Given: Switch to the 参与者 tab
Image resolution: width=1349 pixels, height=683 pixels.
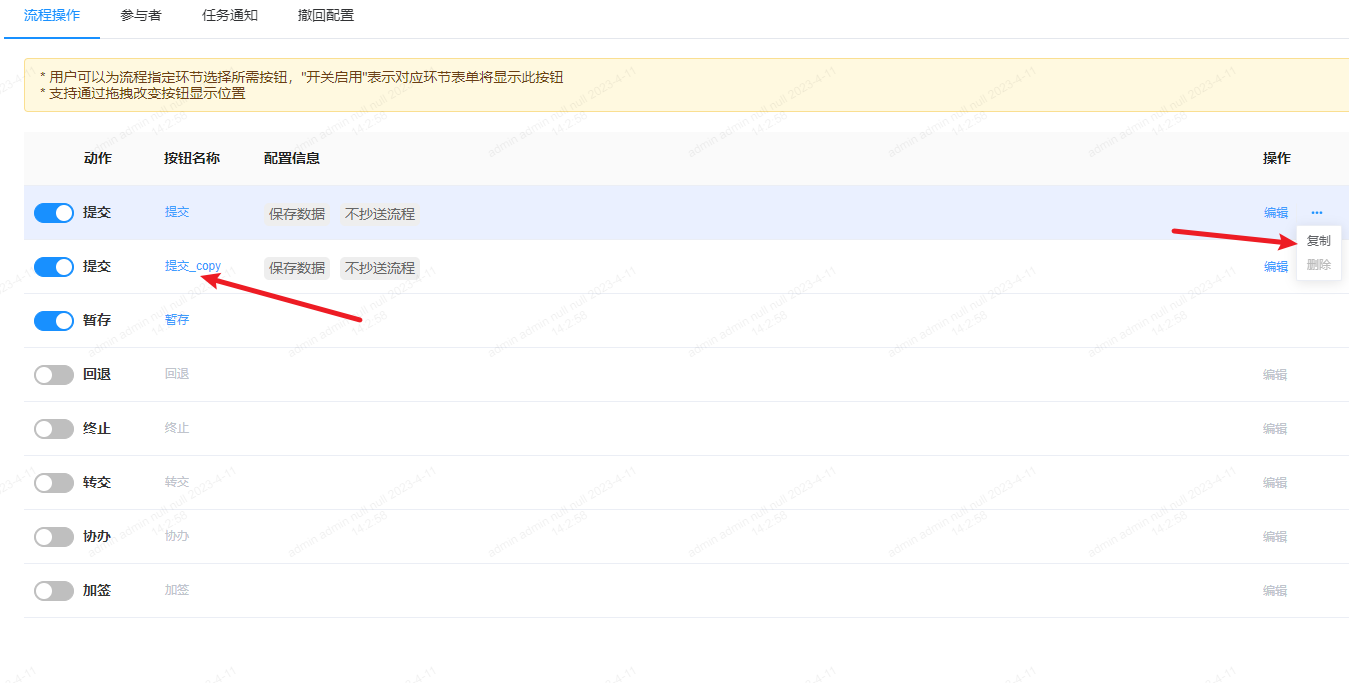Looking at the screenshot, I should coord(141,16).
